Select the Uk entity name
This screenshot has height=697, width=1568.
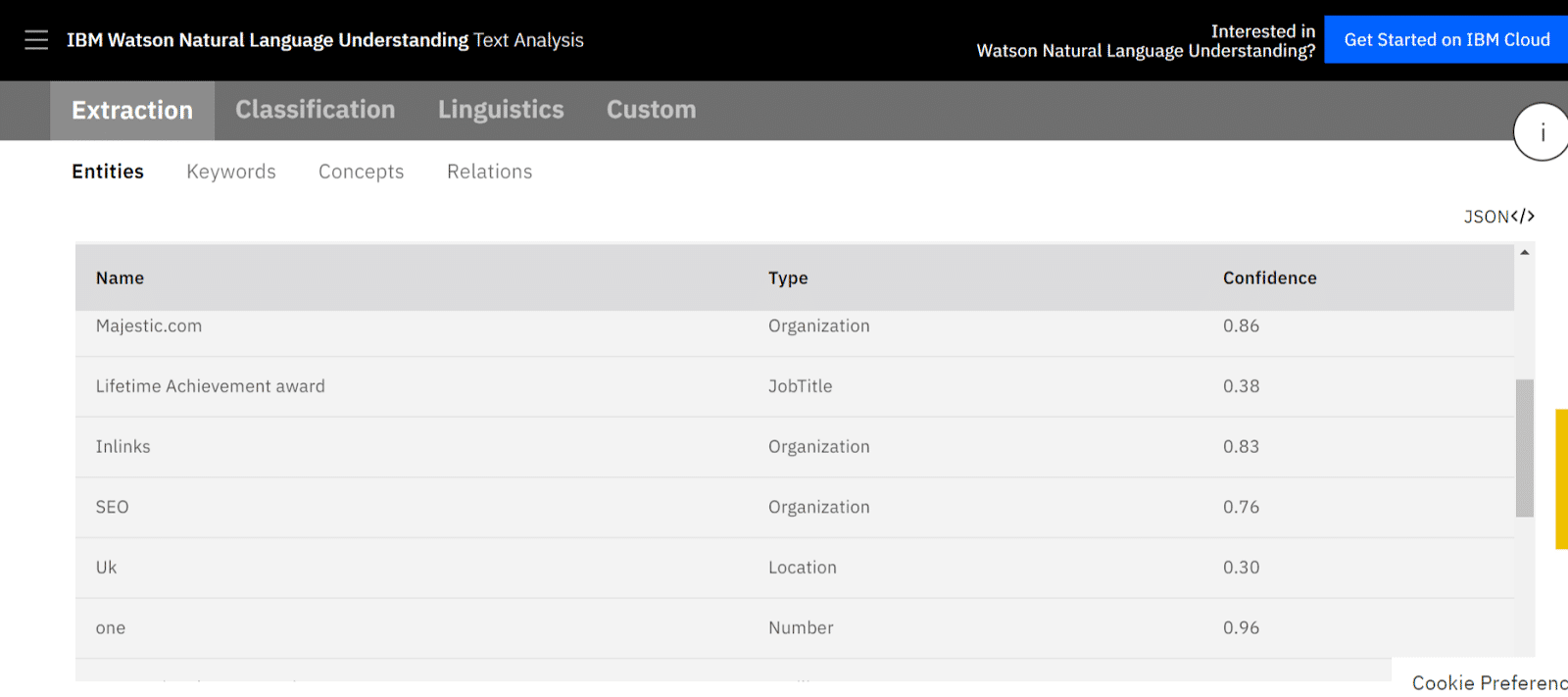click(x=106, y=568)
